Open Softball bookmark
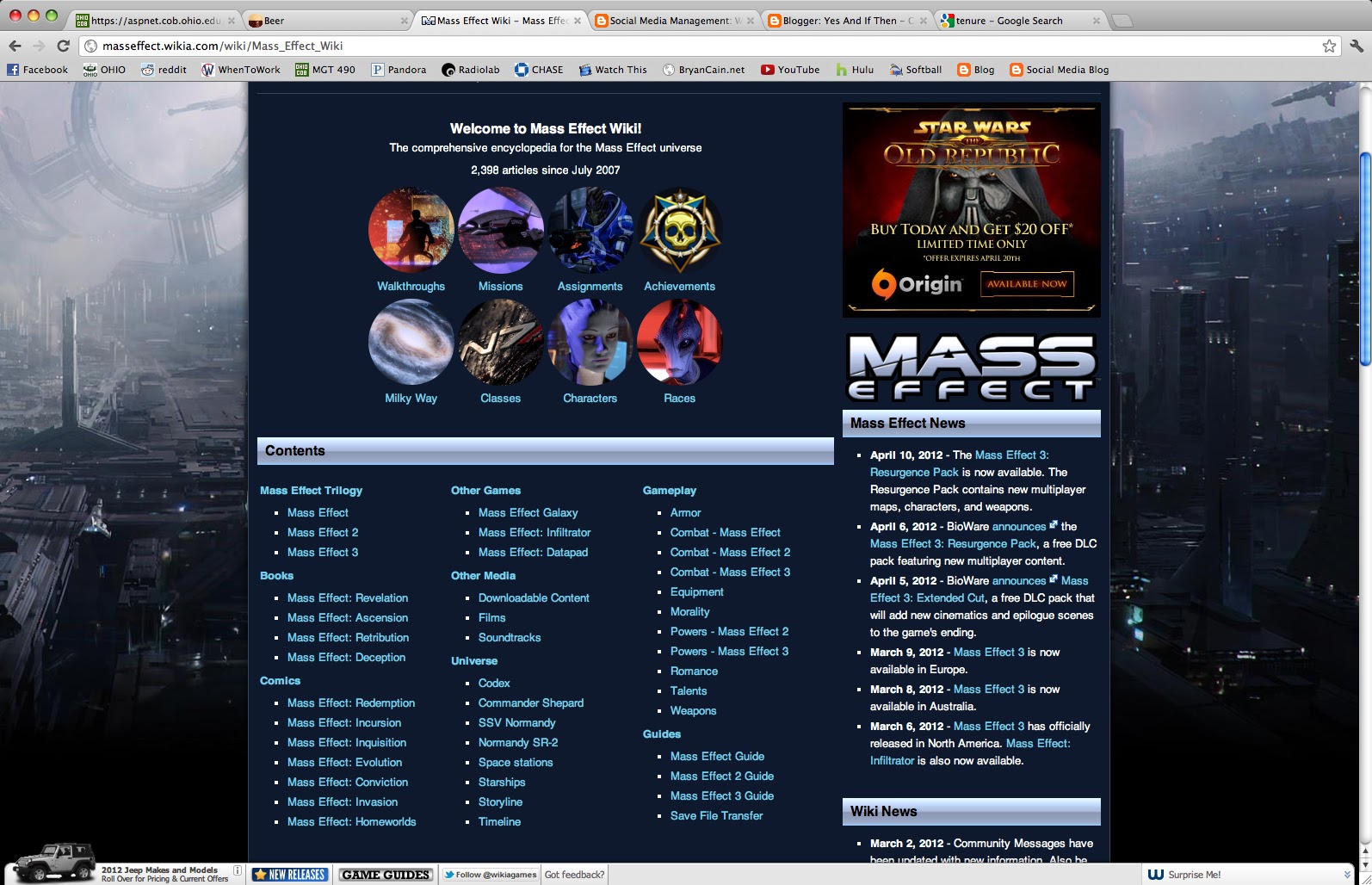 tap(916, 70)
